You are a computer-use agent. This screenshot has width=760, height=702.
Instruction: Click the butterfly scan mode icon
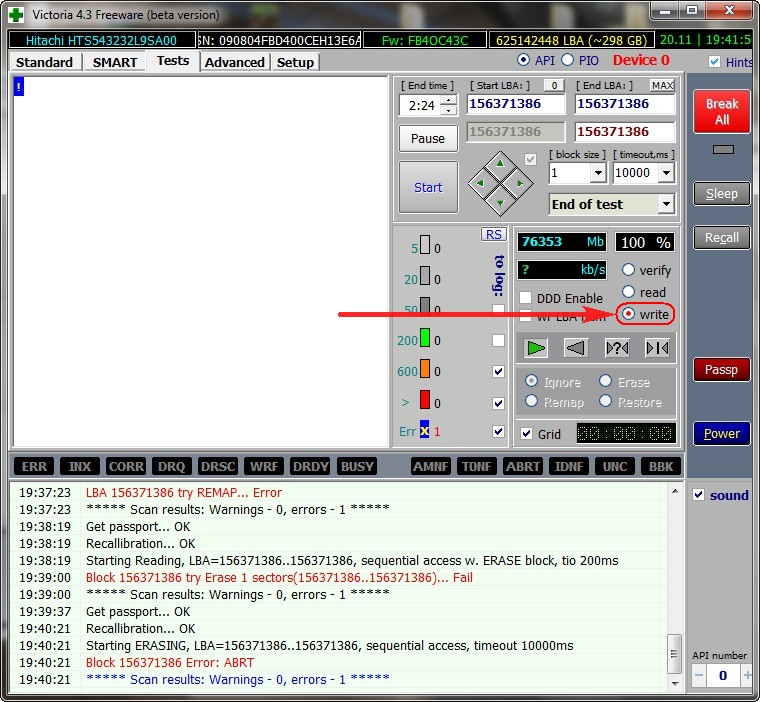(657, 348)
